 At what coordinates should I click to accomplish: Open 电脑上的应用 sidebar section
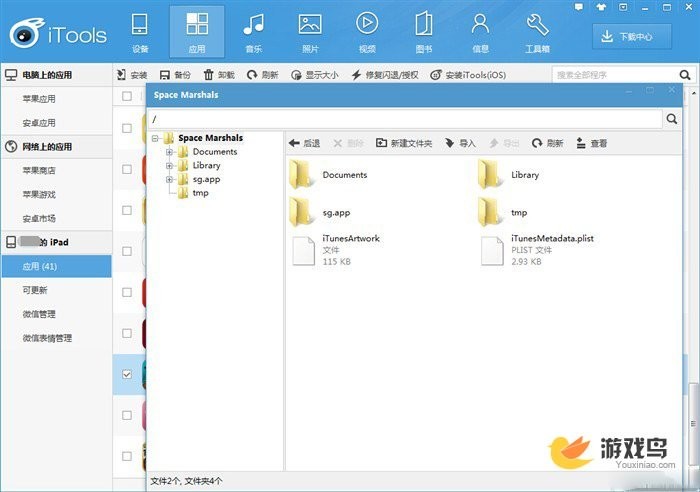pos(57,75)
